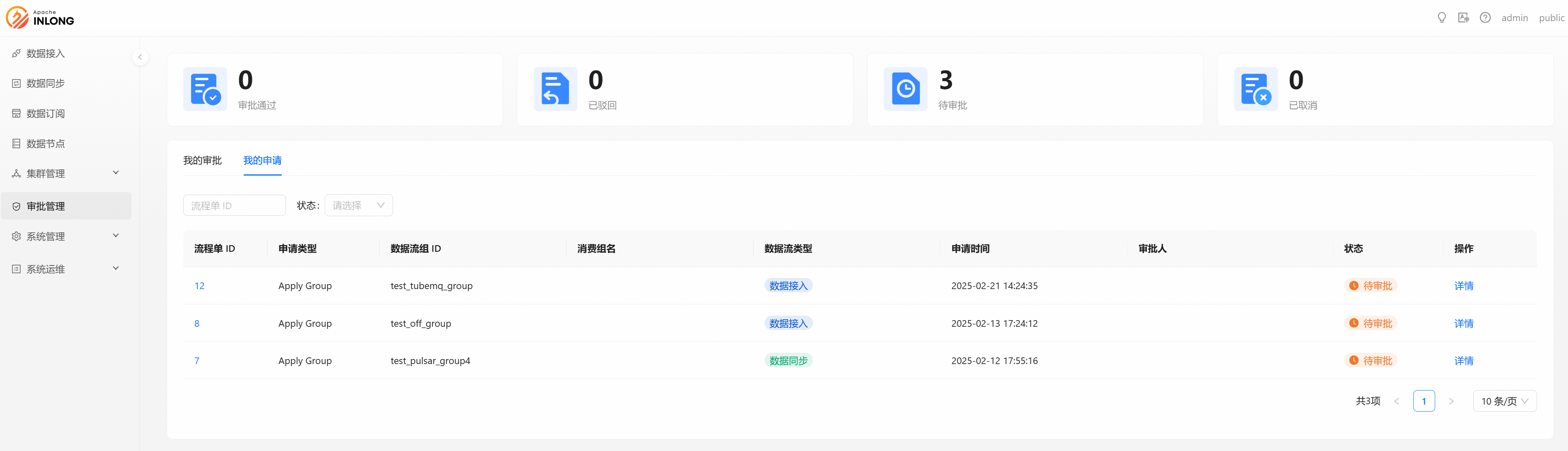
Task: Click the help question mark icon
Action: [x=1485, y=18]
